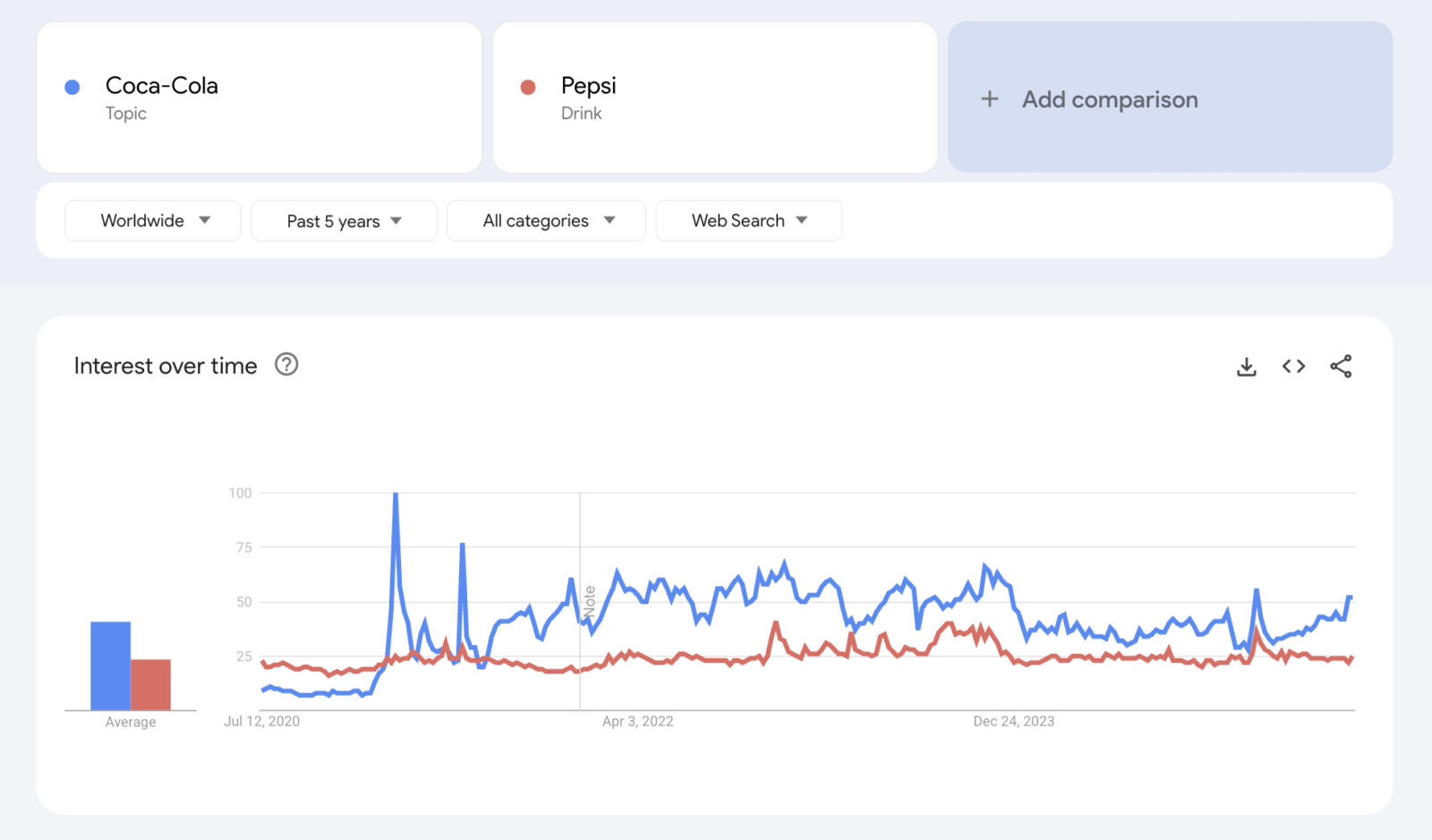
Task: Open the Web Search type dropdown
Action: [748, 221]
